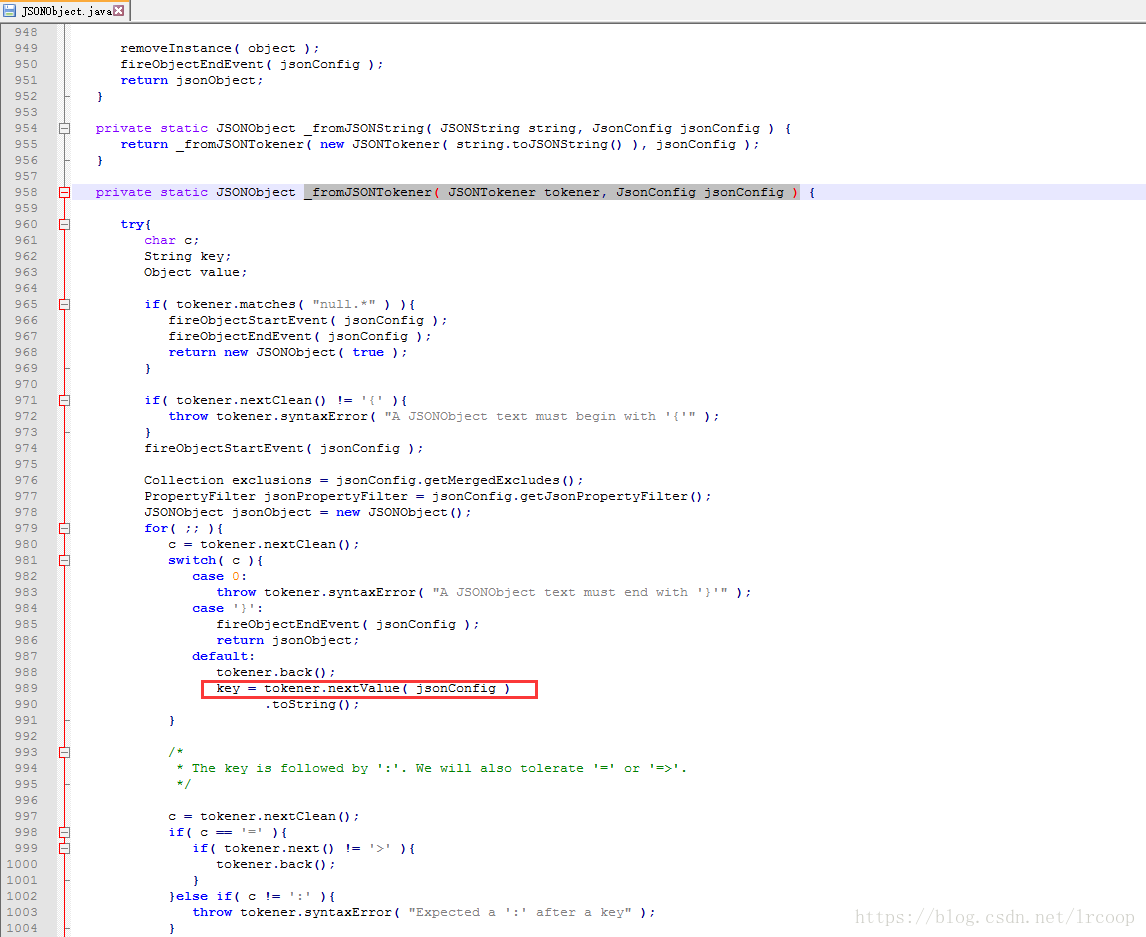
Task: Click 'fireObjectStartEvent' on line 974
Action: [224, 449]
